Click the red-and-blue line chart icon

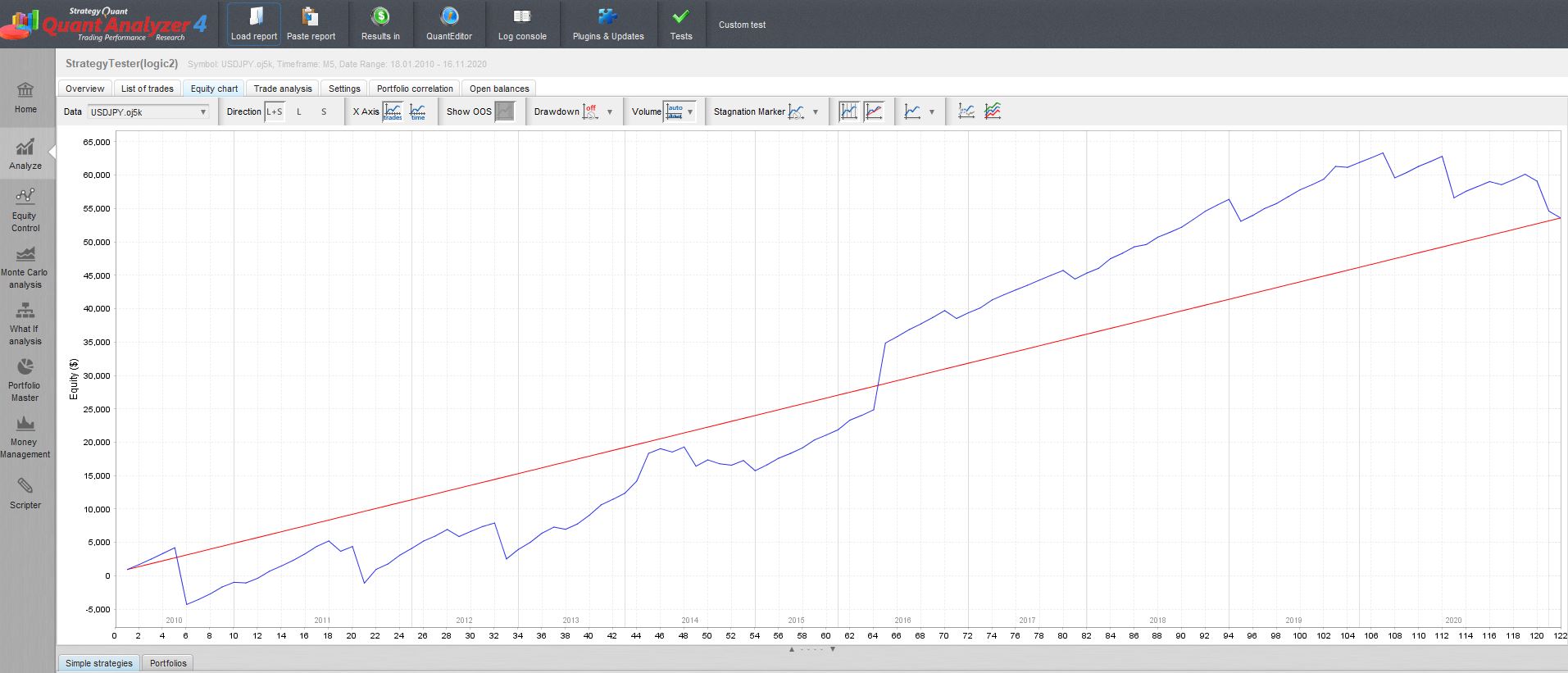click(x=874, y=111)
